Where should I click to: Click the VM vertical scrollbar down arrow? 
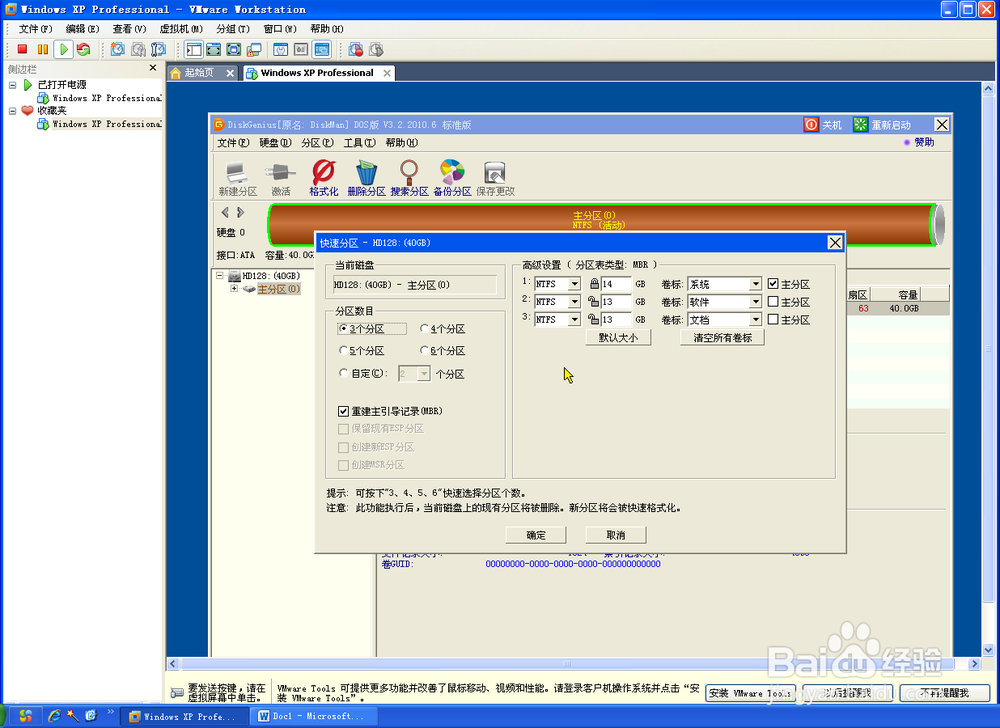click(988, 650)
